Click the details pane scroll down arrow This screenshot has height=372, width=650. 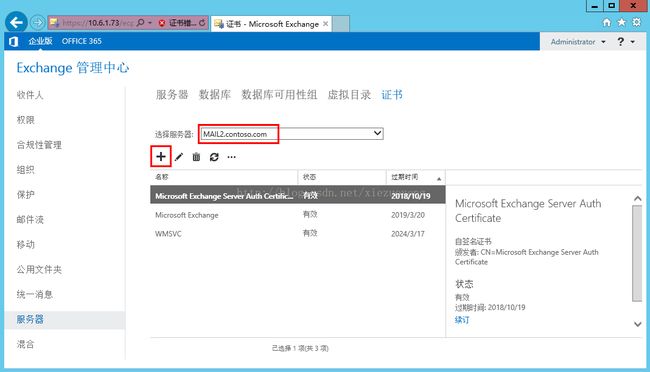(638, 324)
